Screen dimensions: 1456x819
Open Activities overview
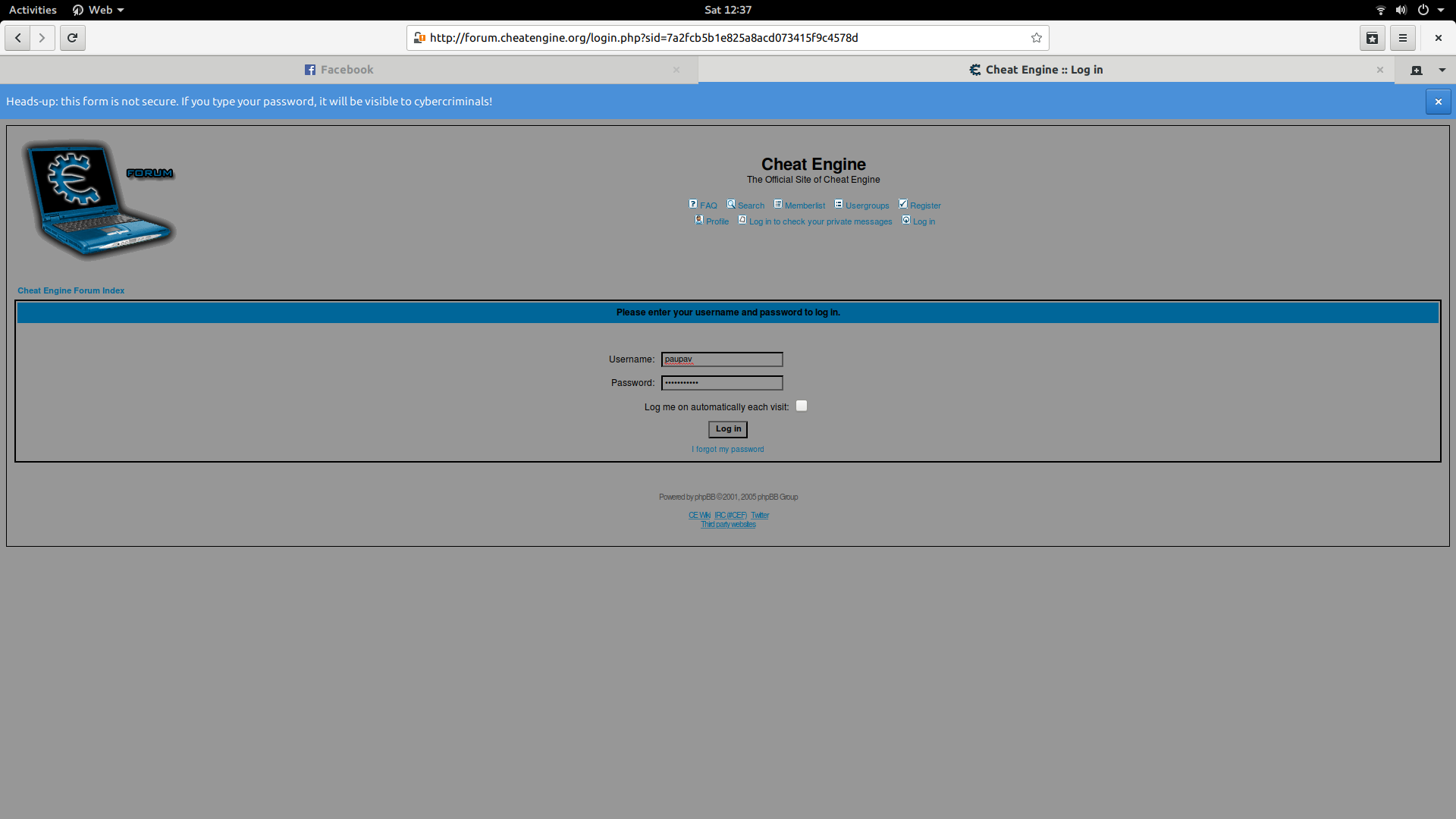(33, 10)
